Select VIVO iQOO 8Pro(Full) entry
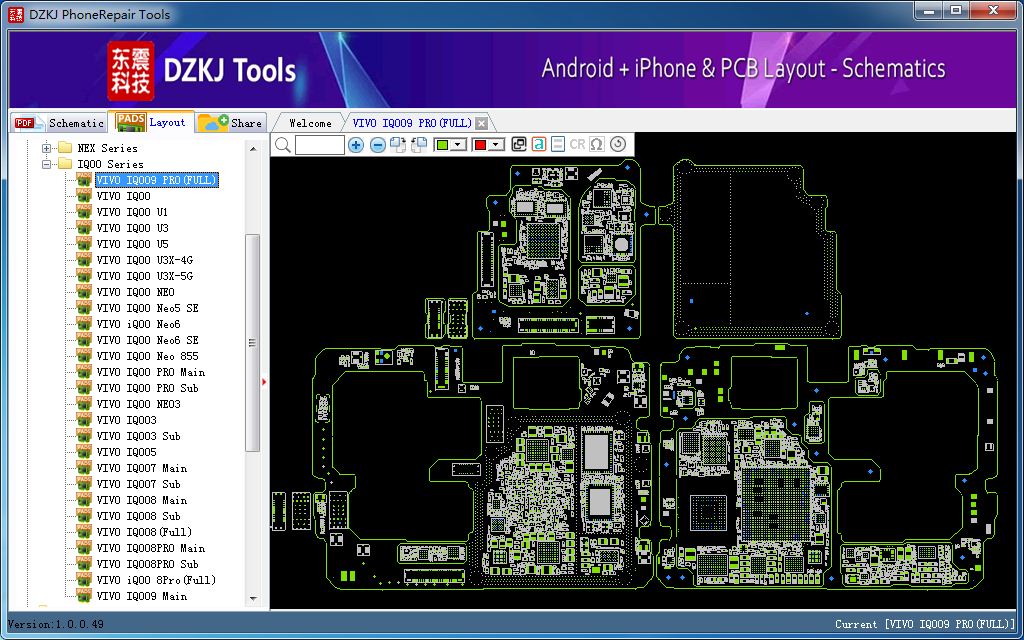This screenshot has height=640, width=1024. [x=156, y=580]
